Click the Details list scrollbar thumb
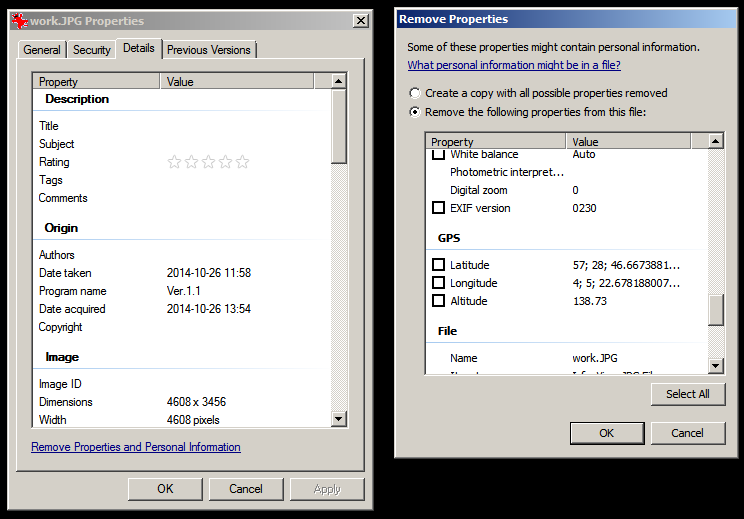This screenshot has height=519, width=744. 339,126
